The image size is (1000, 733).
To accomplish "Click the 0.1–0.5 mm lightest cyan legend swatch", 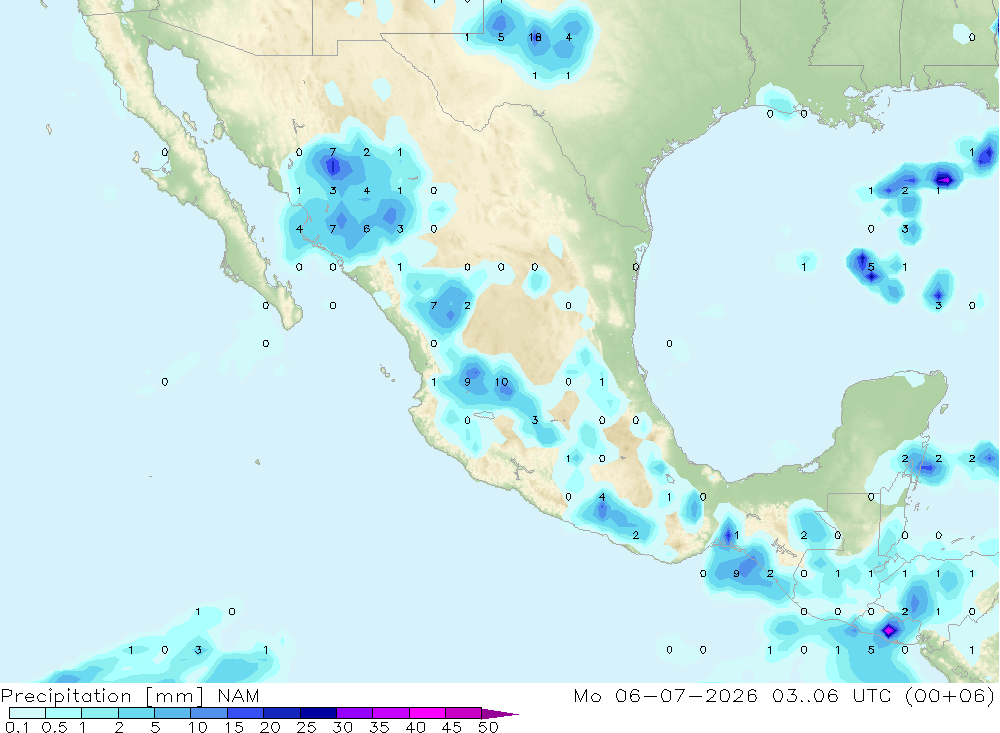I will [27, 713].
